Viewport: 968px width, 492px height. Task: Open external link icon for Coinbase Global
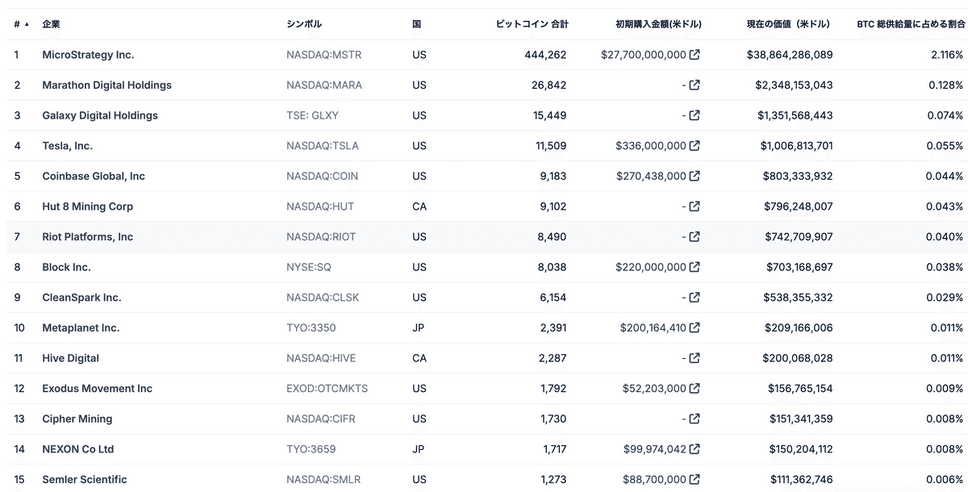click(695, 176)
